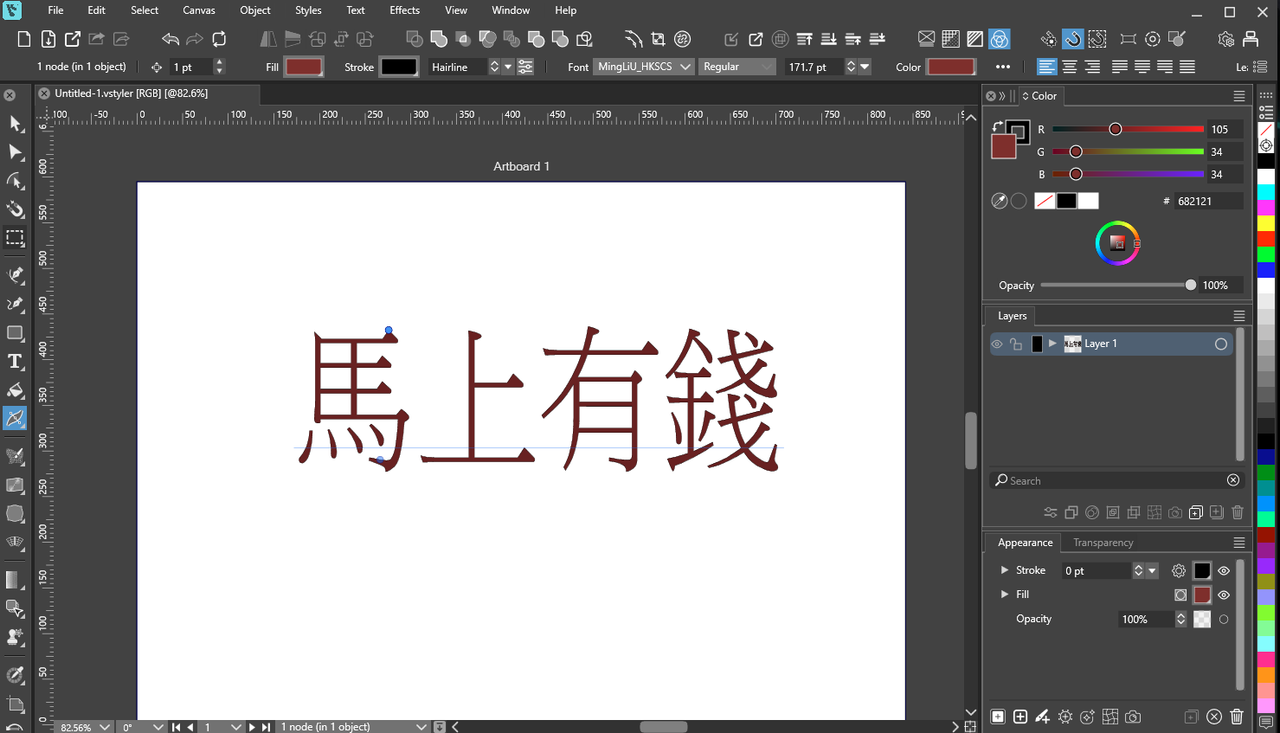The width and height of the screenshot is (1280, 733).
Task: Toggle the Fill attribute visibility eye
Action: pos(1223,595)
